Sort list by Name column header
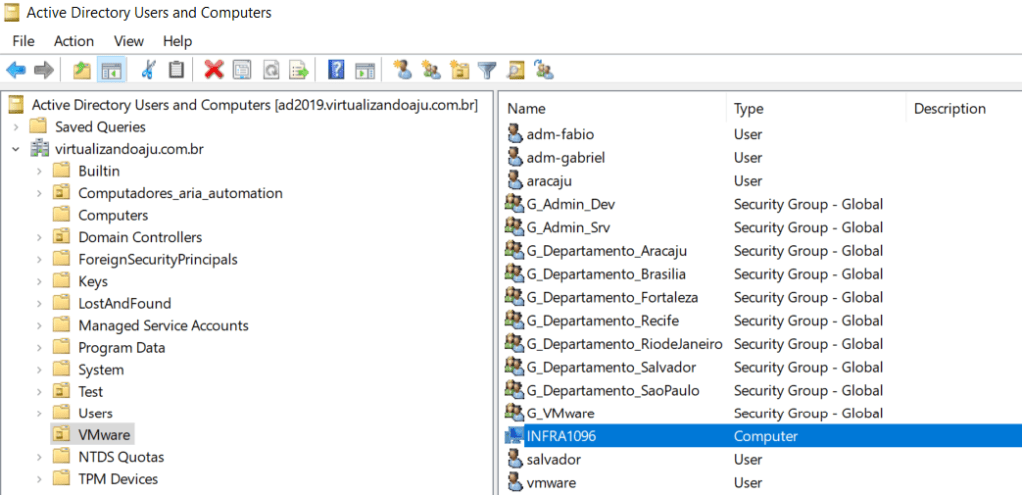Image resolution: width=1022 pixels, height=495 pixels. click(526, 108)
